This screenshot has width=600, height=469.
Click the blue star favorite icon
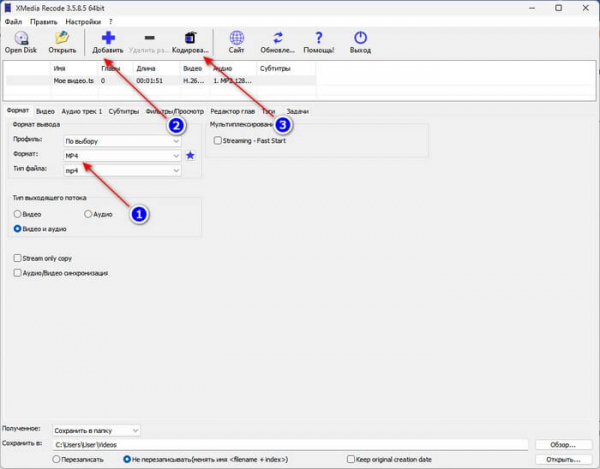[190, 155]
